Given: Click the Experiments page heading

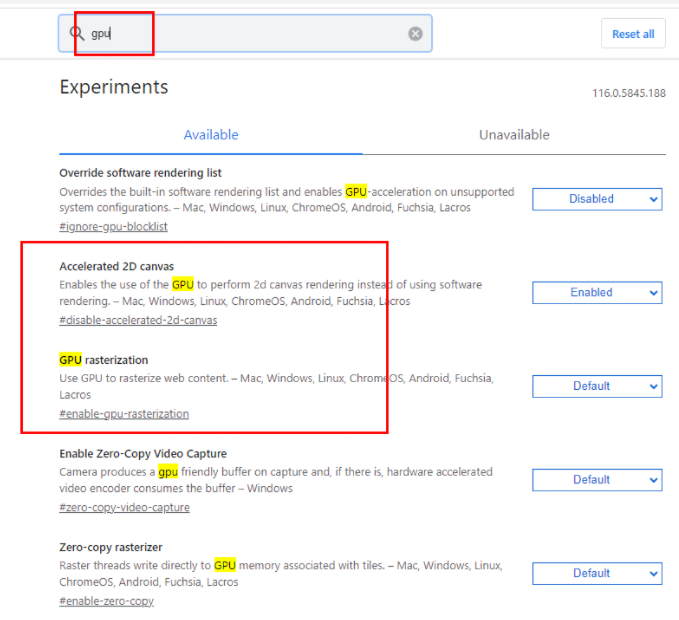Looking at the screenshot, I should click(114, 87).
